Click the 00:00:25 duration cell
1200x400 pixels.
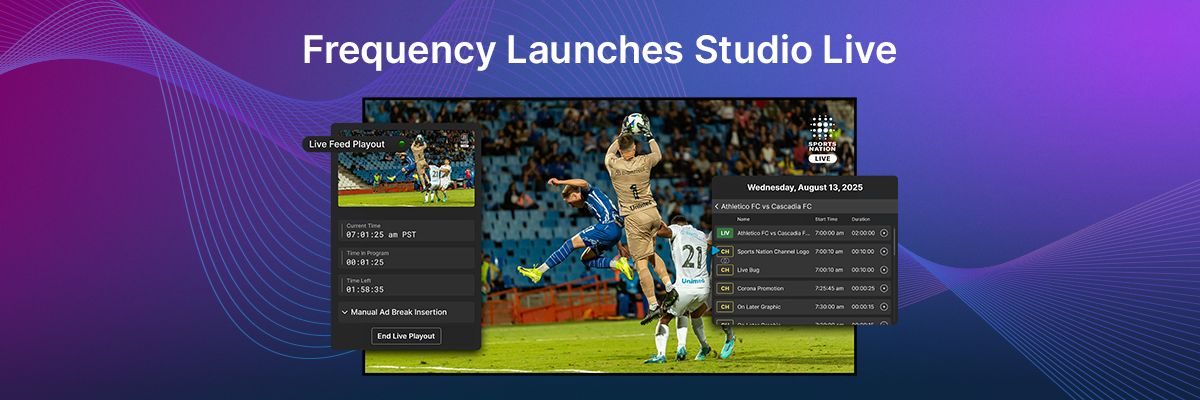coord(863,288)
